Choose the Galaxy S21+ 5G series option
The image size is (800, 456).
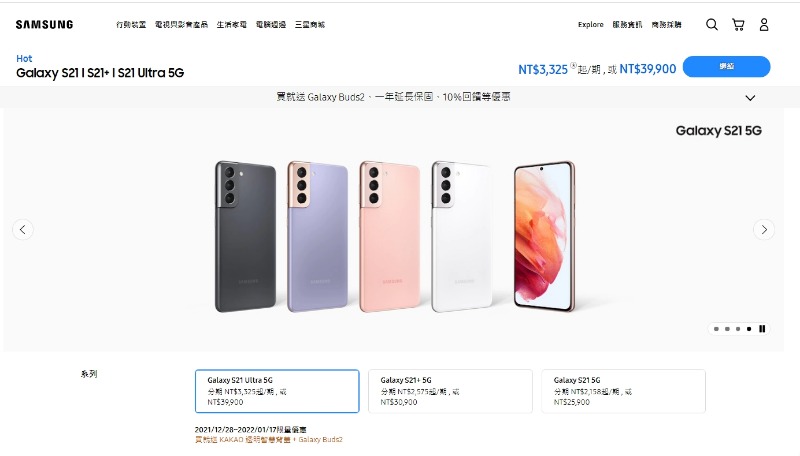(x=450, y=391)
